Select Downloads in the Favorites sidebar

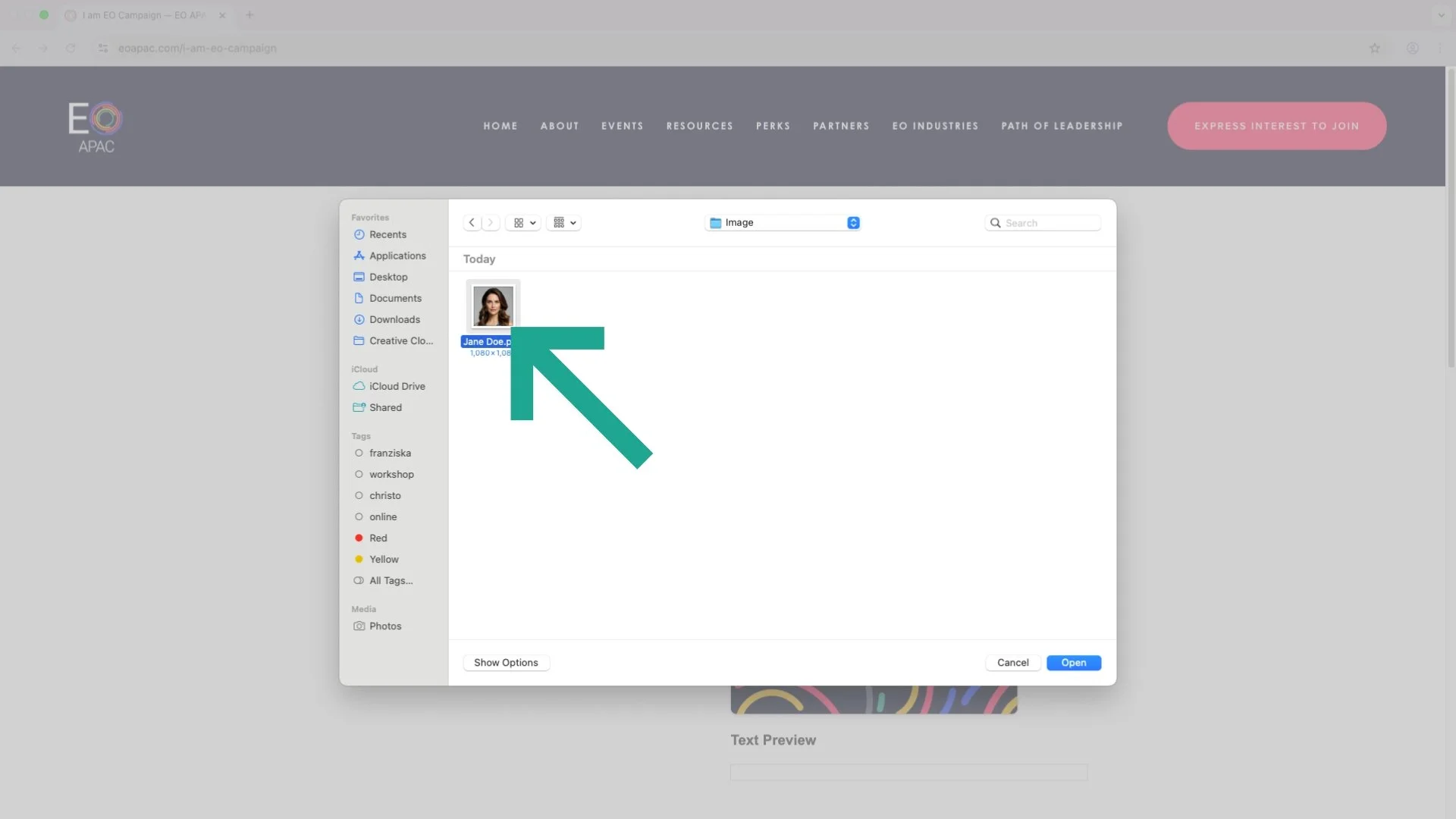394,320
